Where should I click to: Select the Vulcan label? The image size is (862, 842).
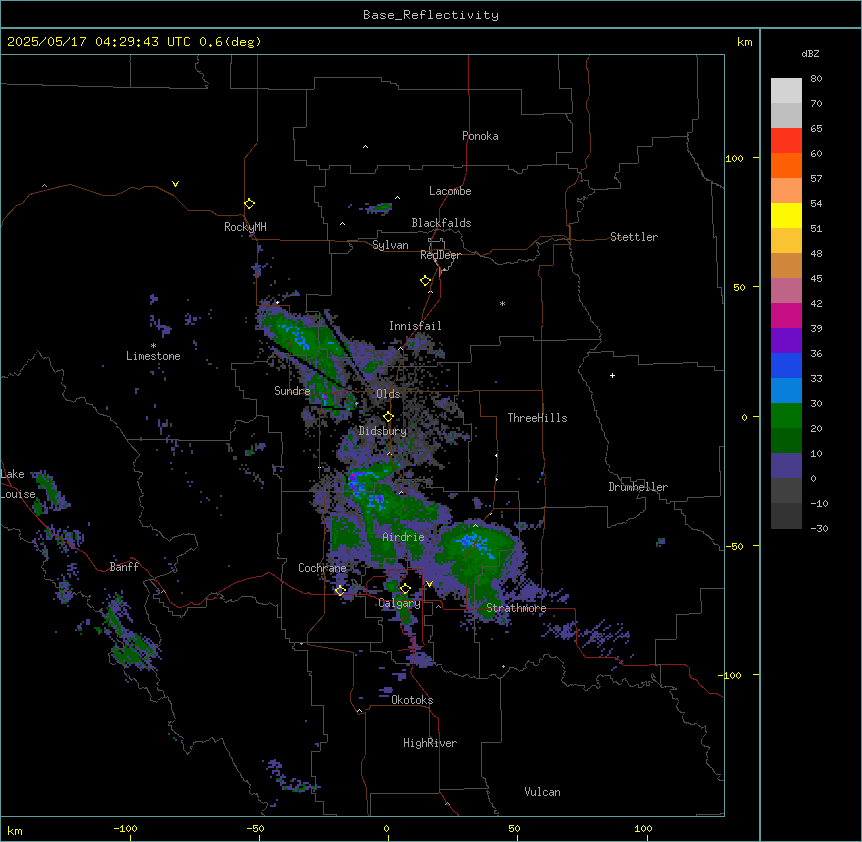click(543, 792)
